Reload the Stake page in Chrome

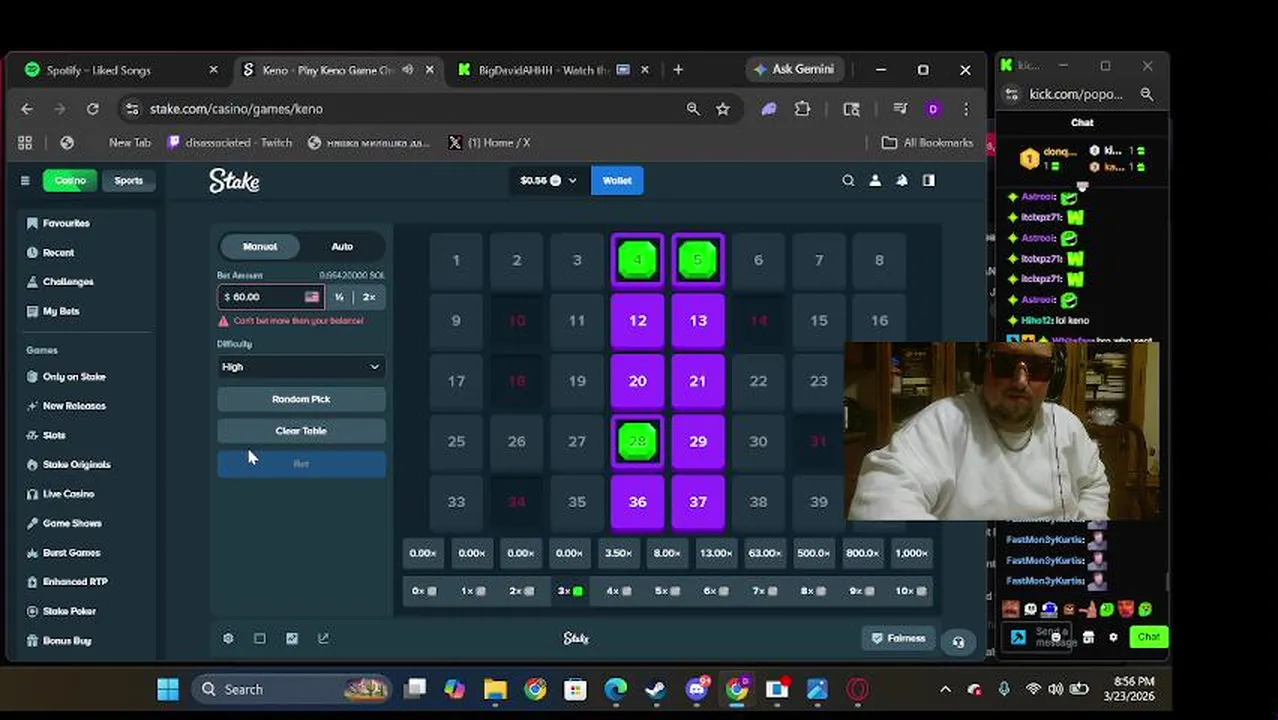click(x=93, y=109)
